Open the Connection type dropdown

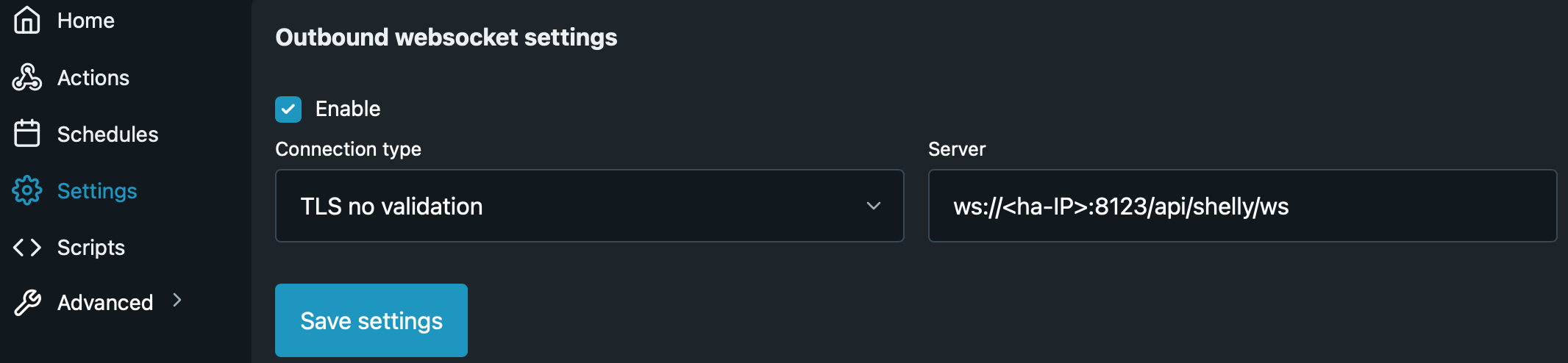coord(588,206)
